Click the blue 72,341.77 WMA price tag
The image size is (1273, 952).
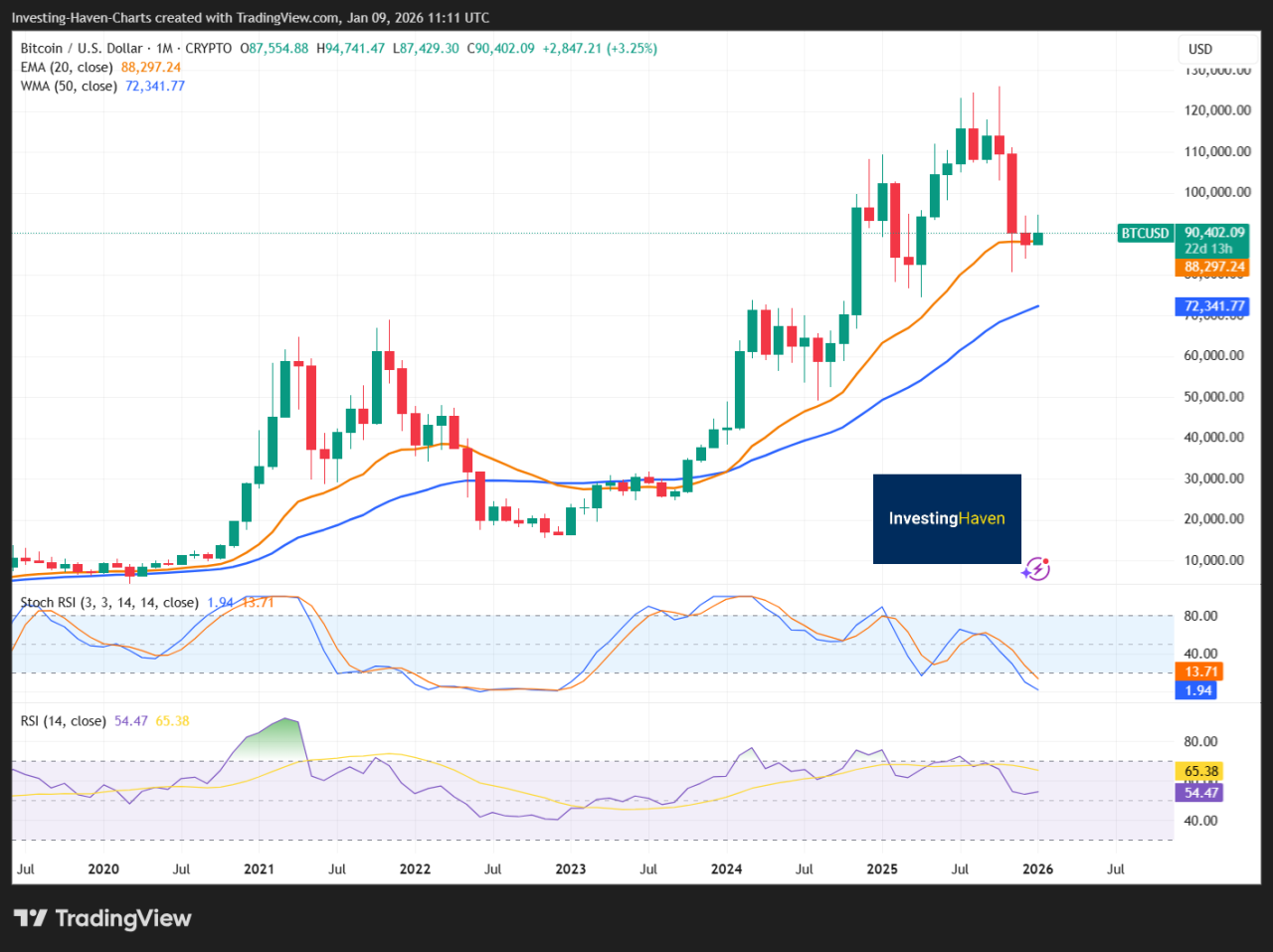coord(1211,306)
